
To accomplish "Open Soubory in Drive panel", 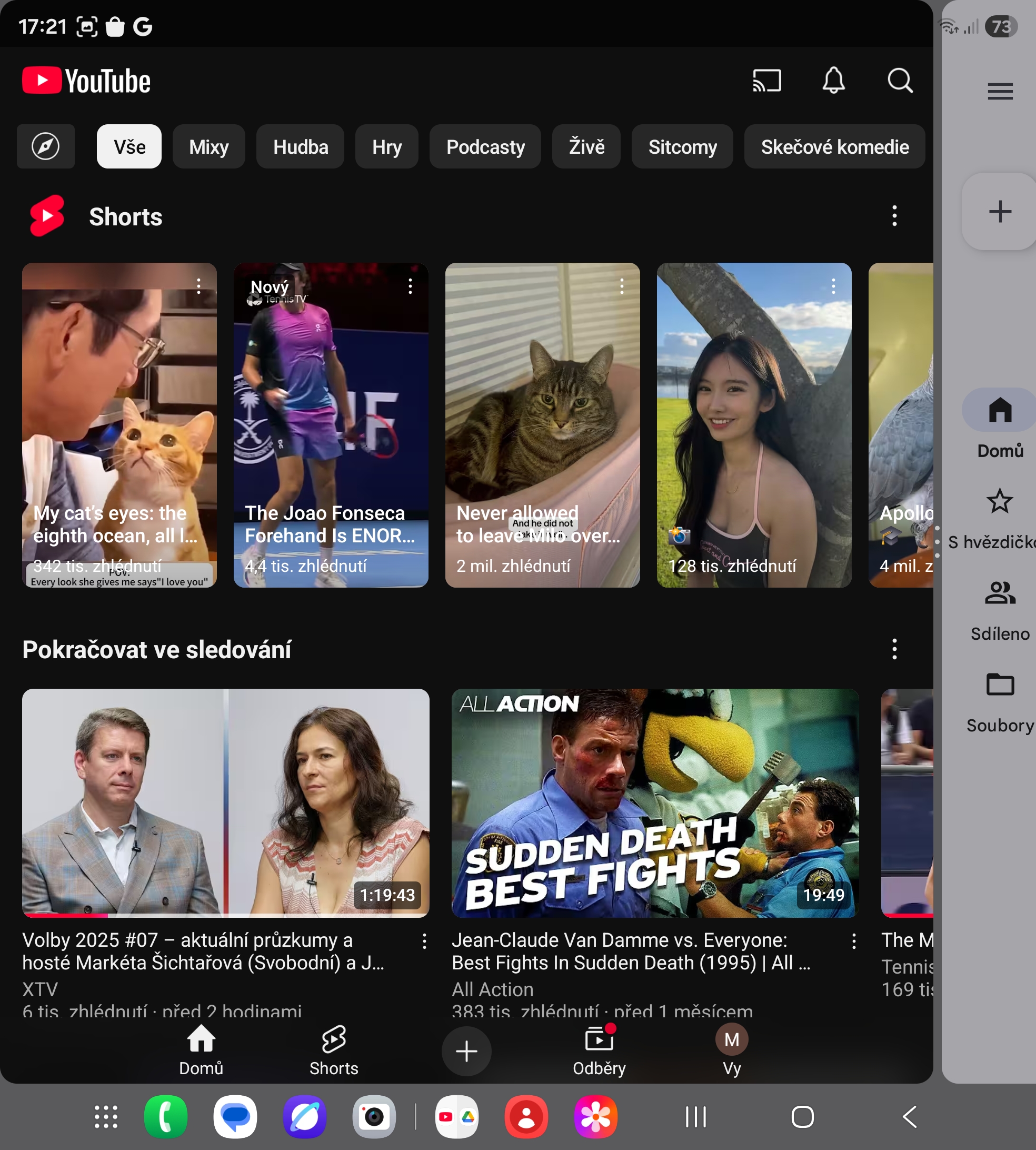I will point(1000,702).
